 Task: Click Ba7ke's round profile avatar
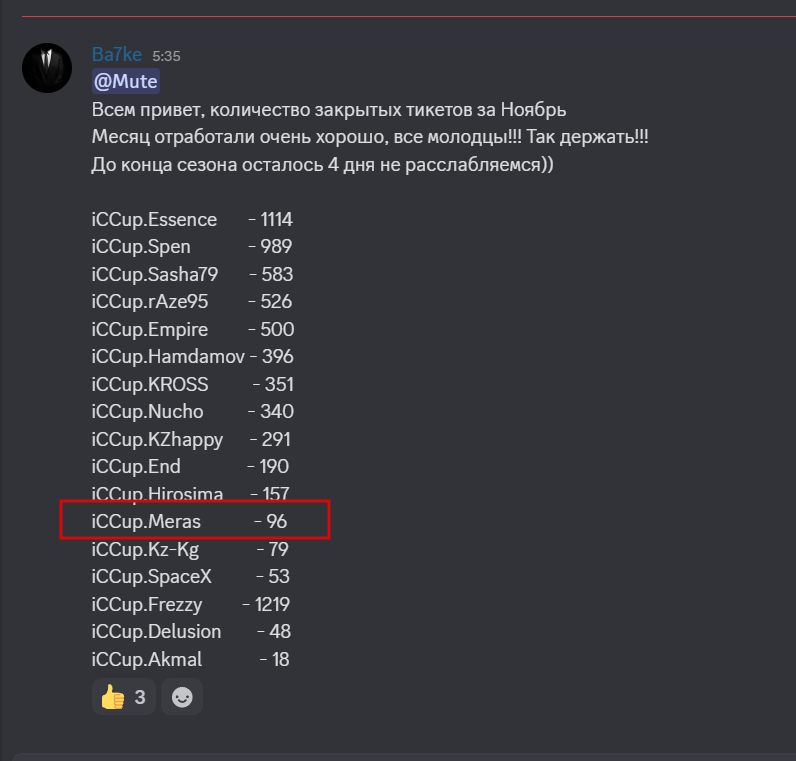[x=47, y=68]
